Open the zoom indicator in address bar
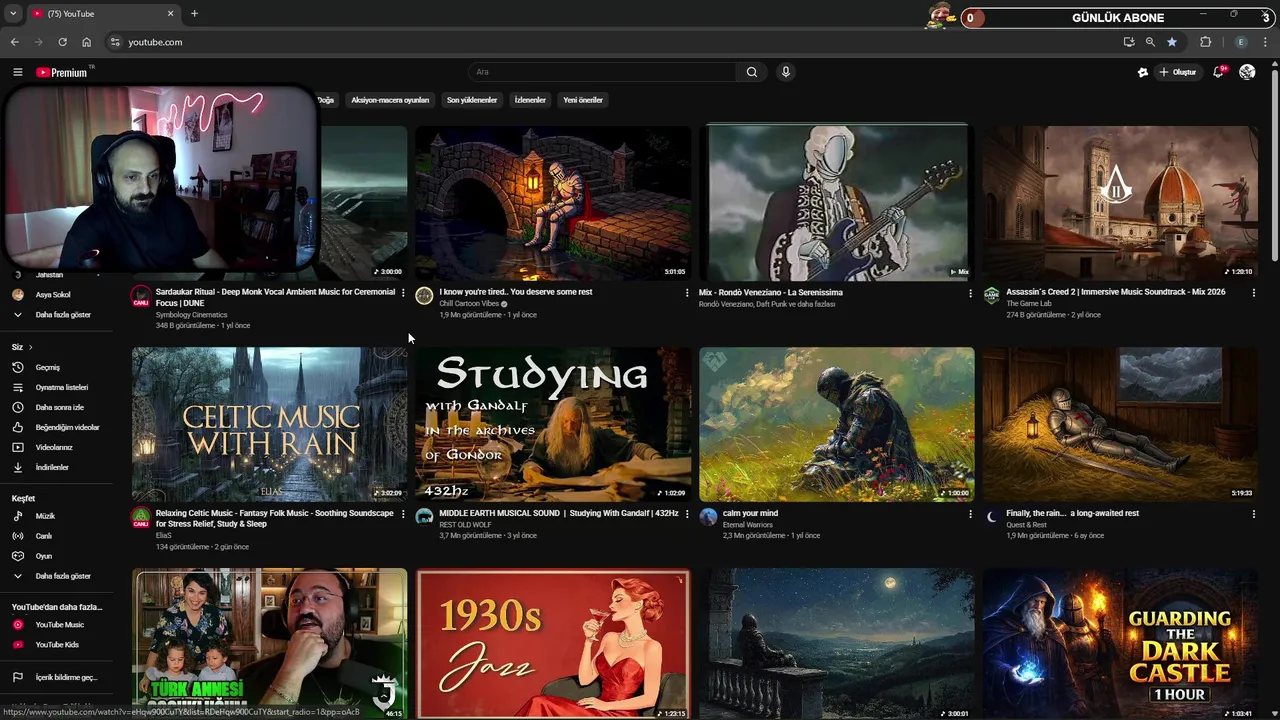Viewport: 1280px width, 720px height. coord(1150,42)
